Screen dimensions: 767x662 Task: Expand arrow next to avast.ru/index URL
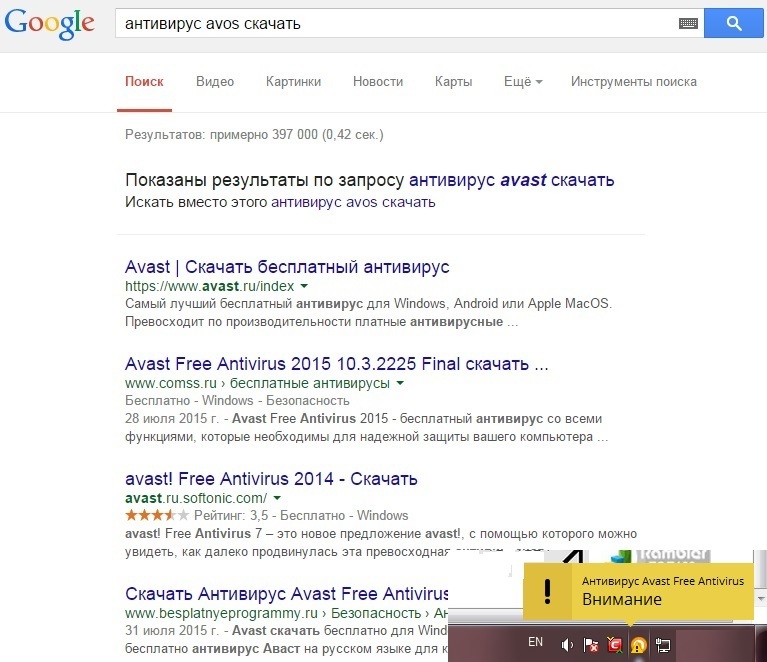click(x=304, y=286)
